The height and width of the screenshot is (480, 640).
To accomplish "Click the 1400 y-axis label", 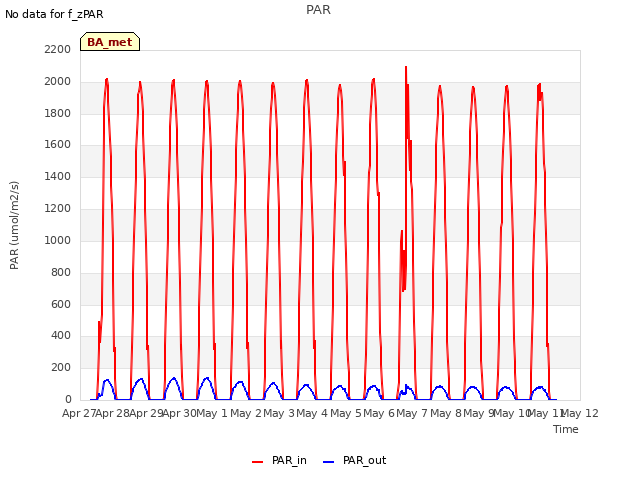I will (58, 176).
